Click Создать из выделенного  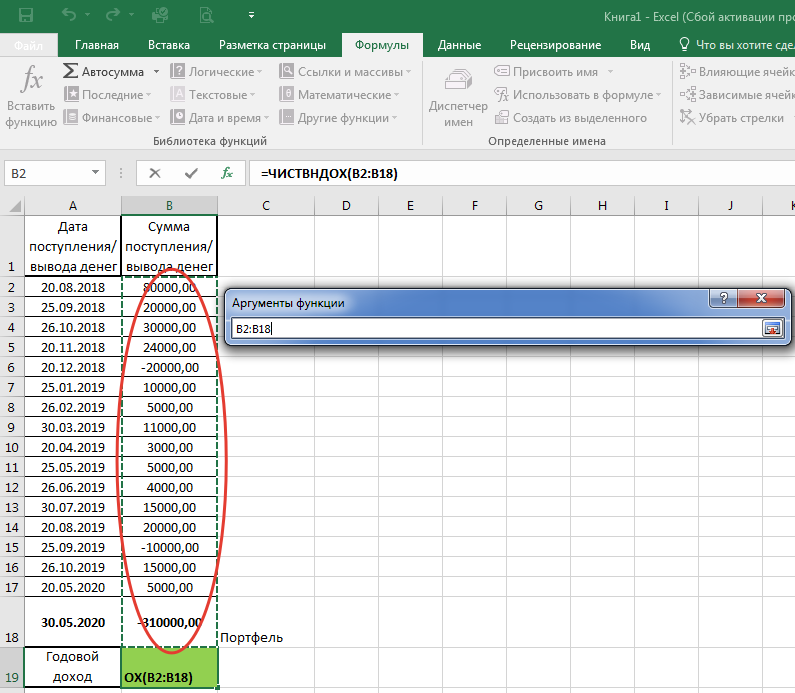point(571,118)
